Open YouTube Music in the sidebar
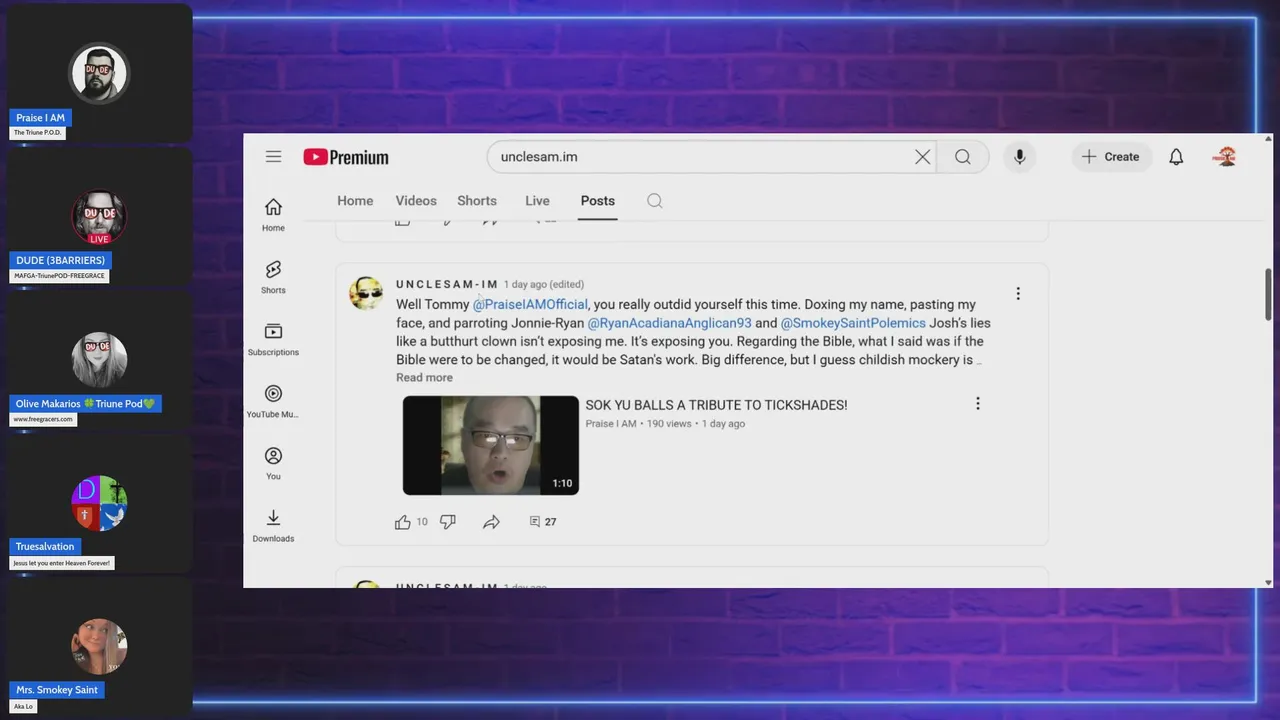The width and height of the screenshot is (1280, 720). (x=273, y=401)
